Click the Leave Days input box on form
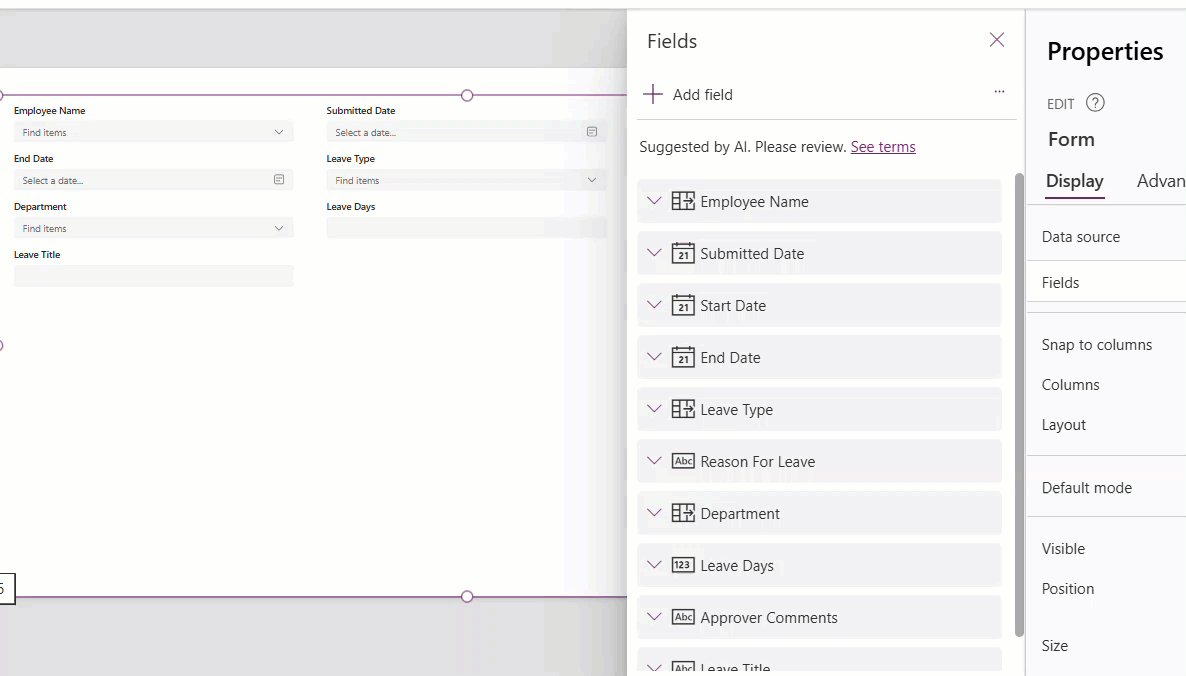 click(x=466, y=228)
